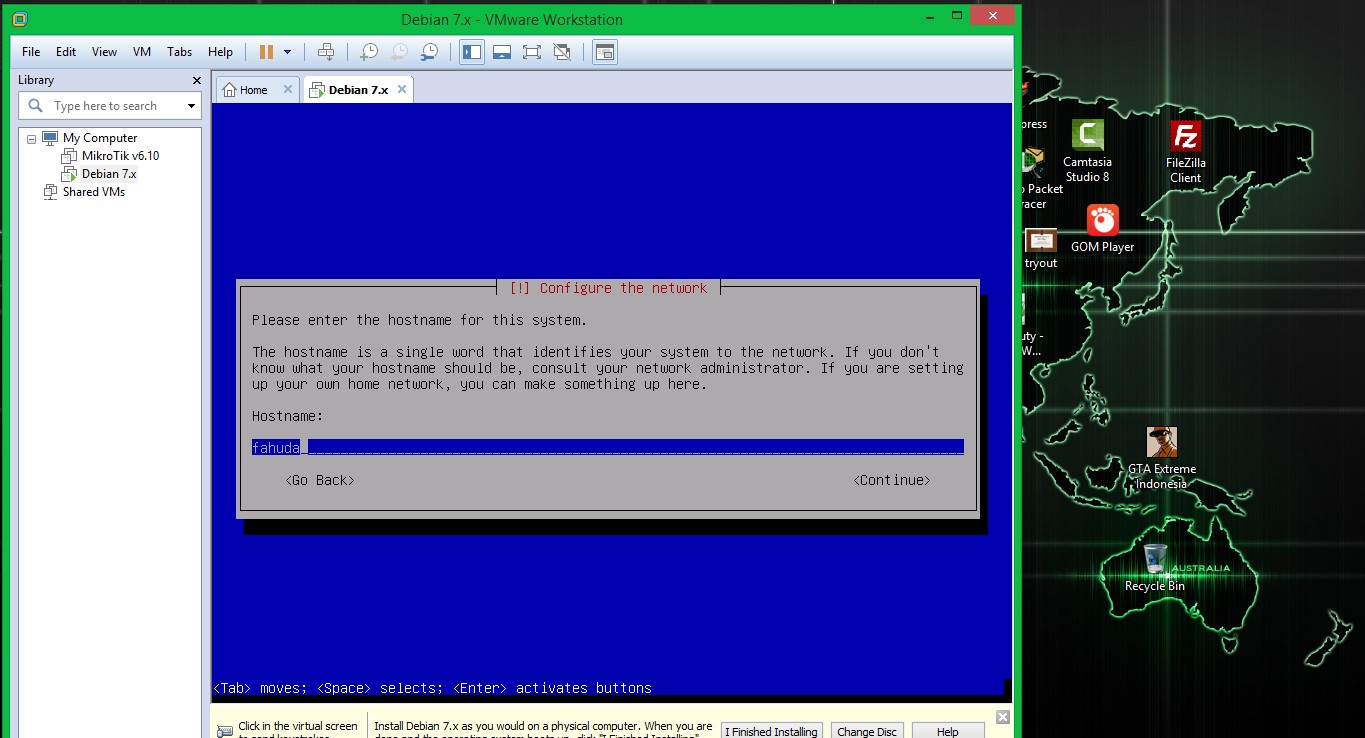Click Go Back in the Debian installer
The image size is (1365, 738).
click(x=320, y=480)
